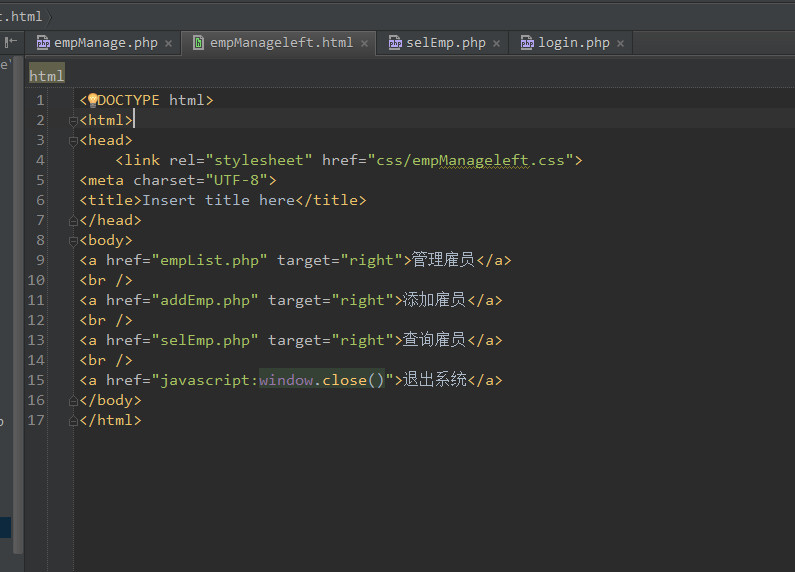795x572 pixels.
Task: Click the stylesheet rel attribute value
Action: click(259, 160)
